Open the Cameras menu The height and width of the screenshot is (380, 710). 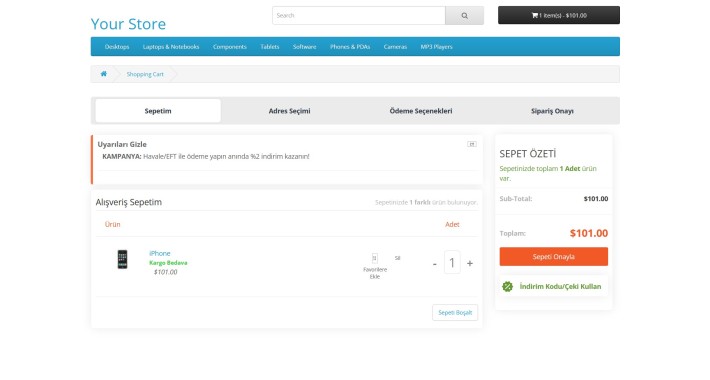[395, 47]
